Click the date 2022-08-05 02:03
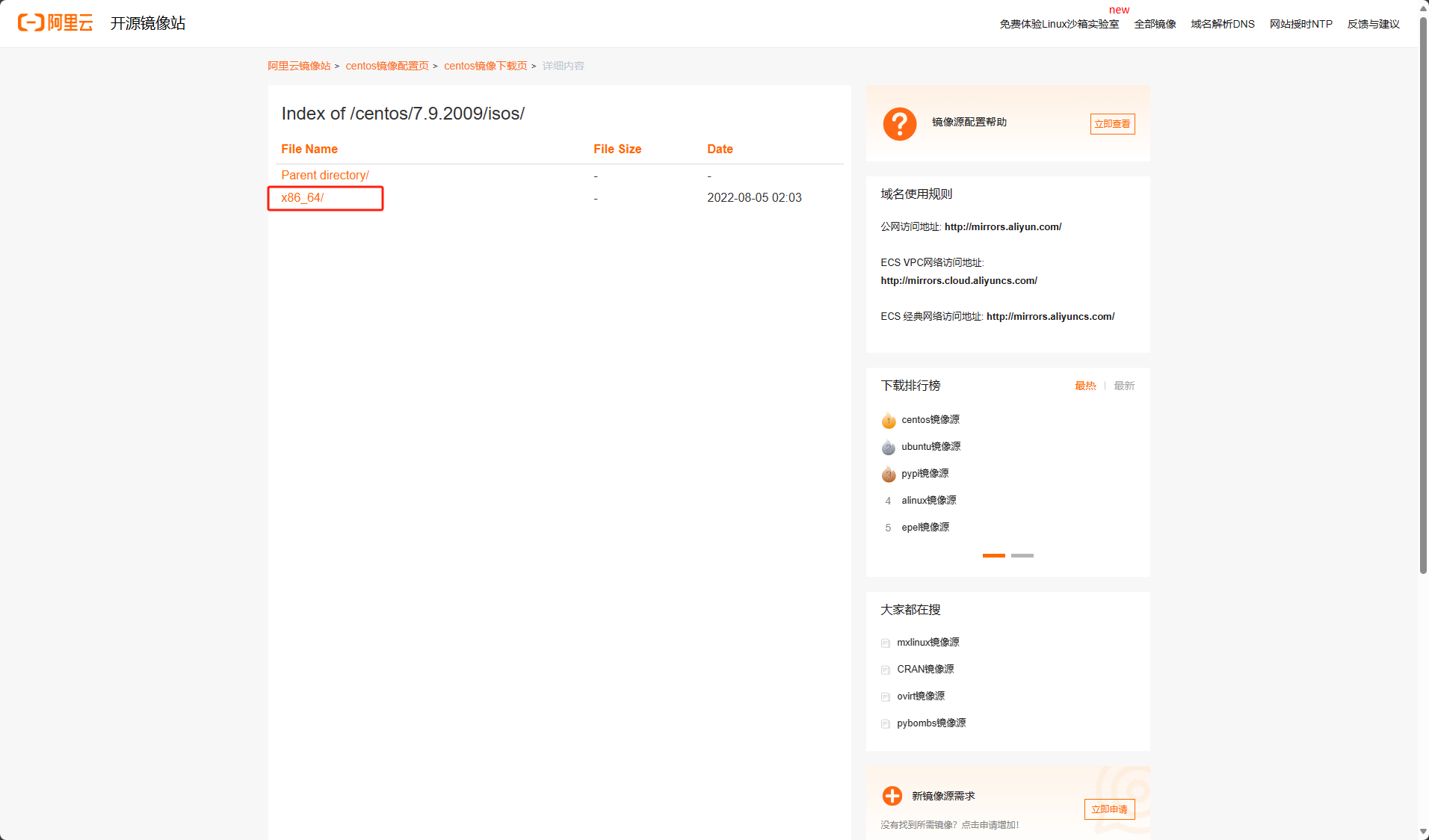 (x=754, y=197)
